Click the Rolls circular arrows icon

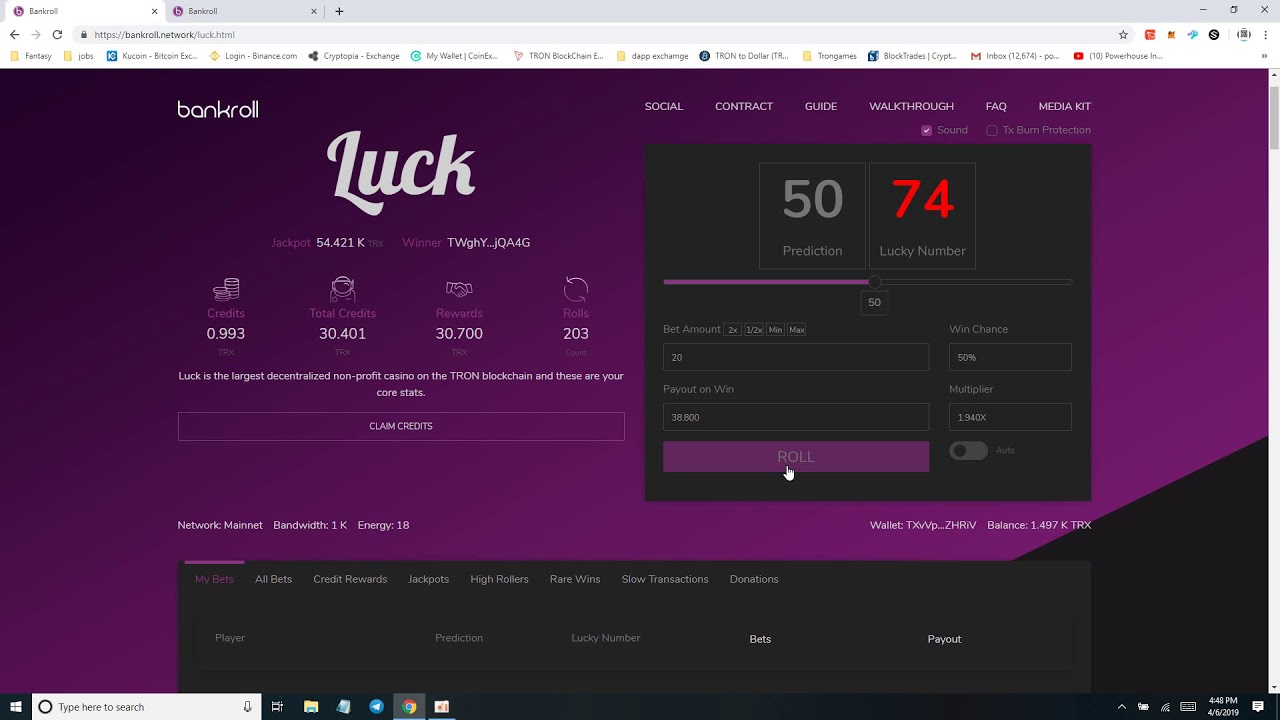[576, 289]
